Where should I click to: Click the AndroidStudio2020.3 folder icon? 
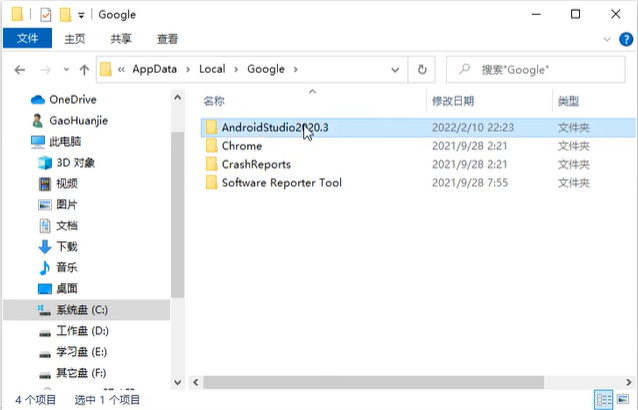(211, 127)
